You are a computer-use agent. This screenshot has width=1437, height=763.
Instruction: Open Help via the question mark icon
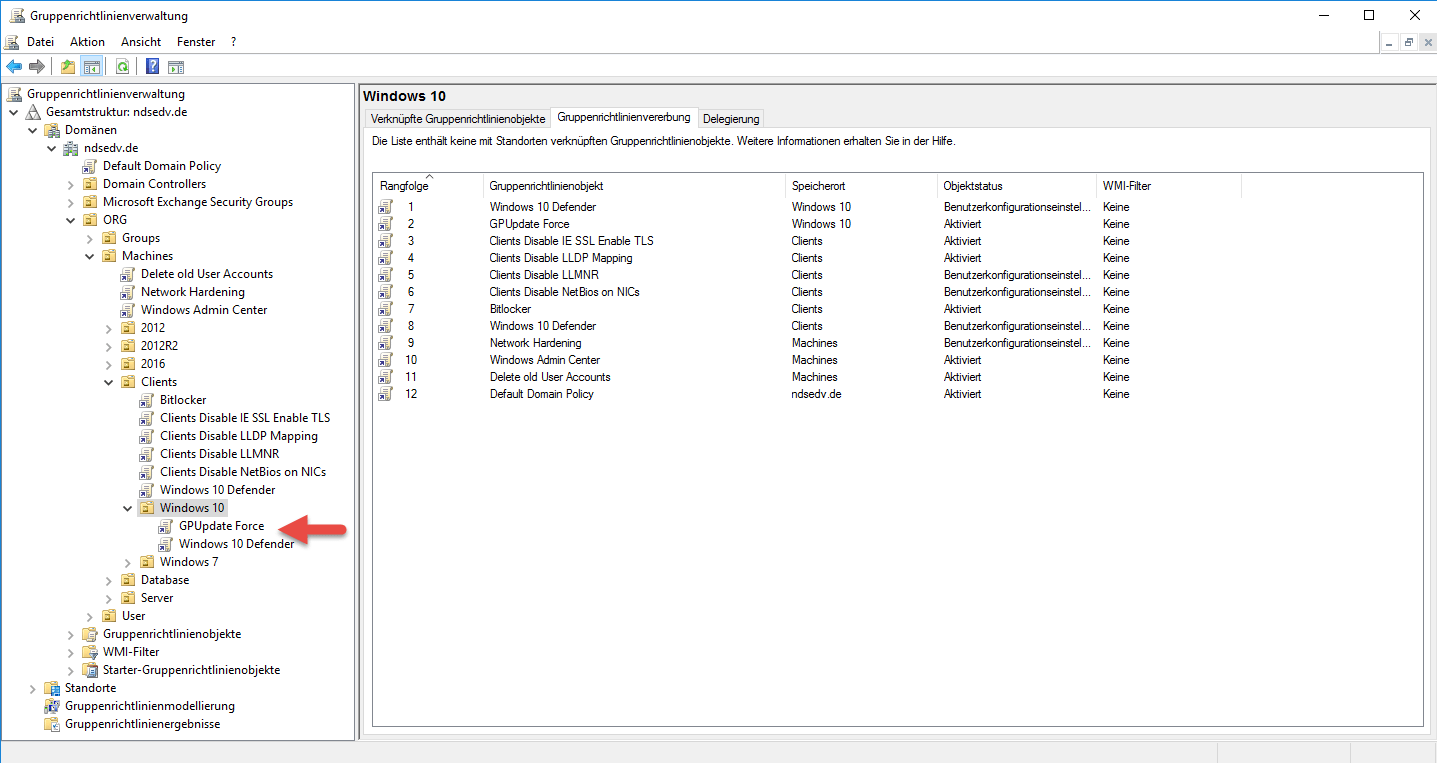click(152, 67)
